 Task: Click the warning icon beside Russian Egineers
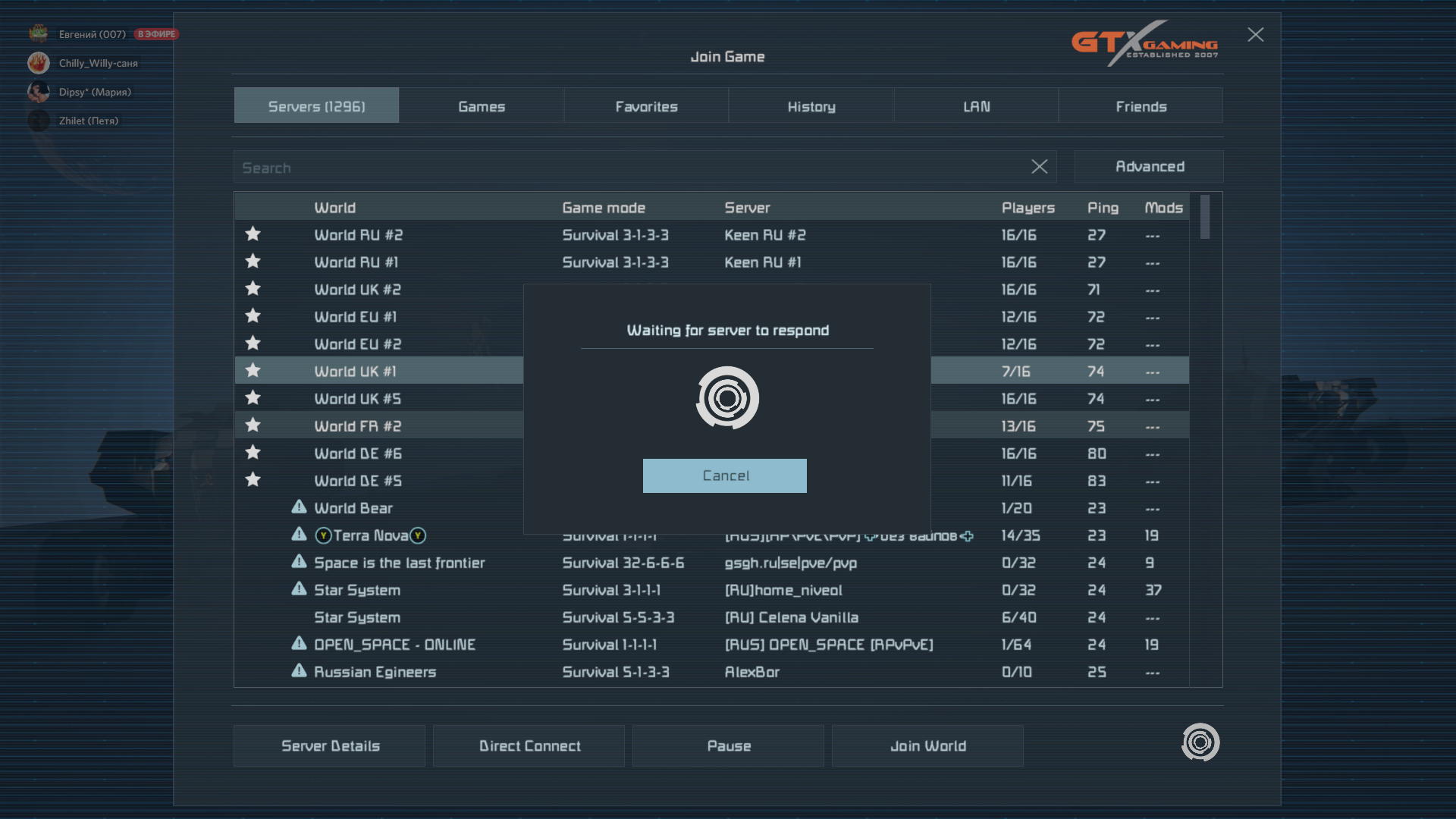click(299, 670)
